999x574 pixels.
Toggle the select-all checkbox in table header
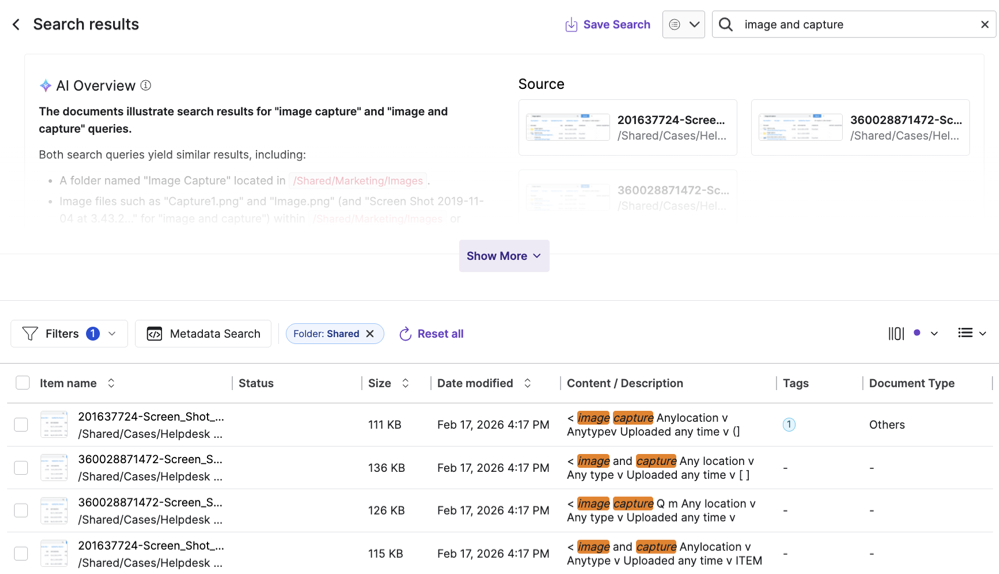(23, 383)
